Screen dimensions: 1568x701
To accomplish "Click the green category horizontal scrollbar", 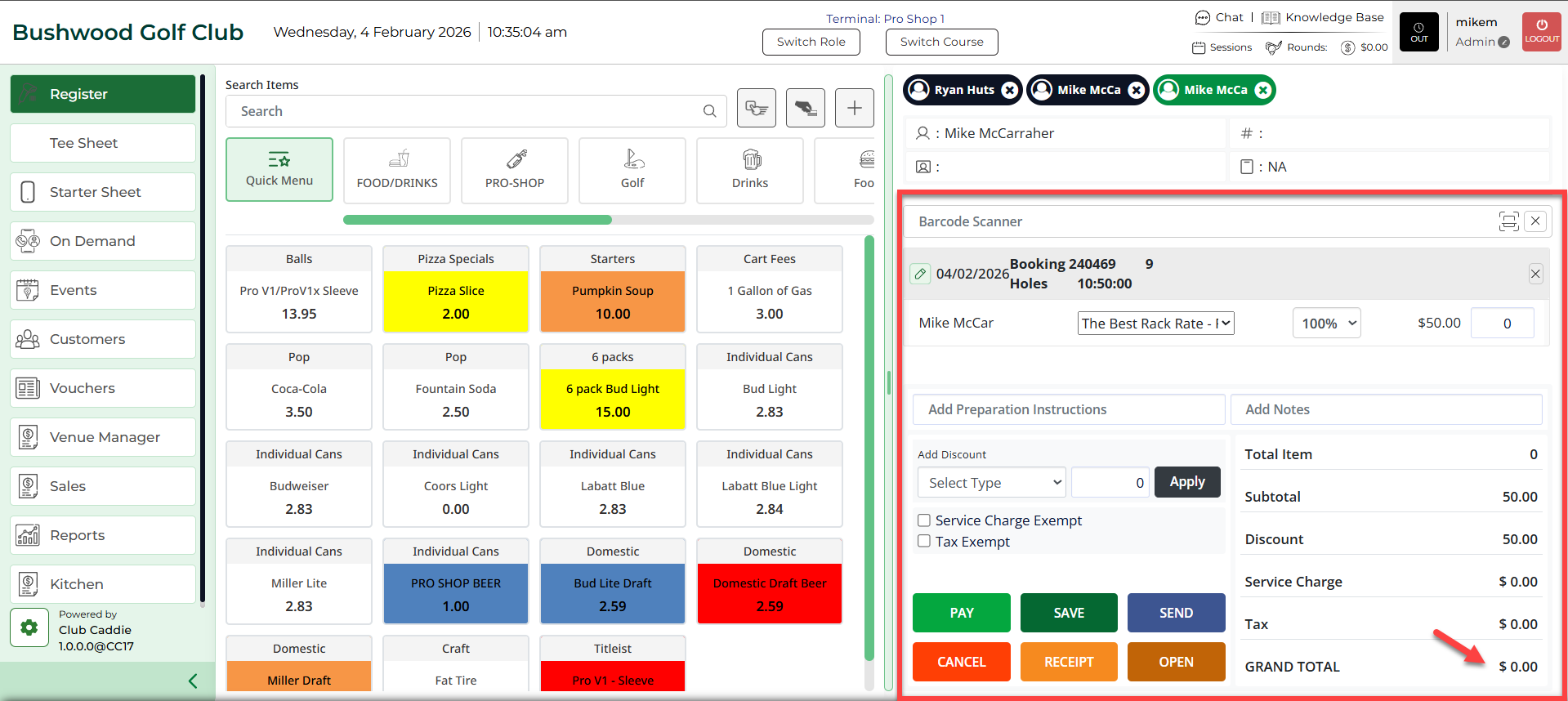I will (477, 220).
